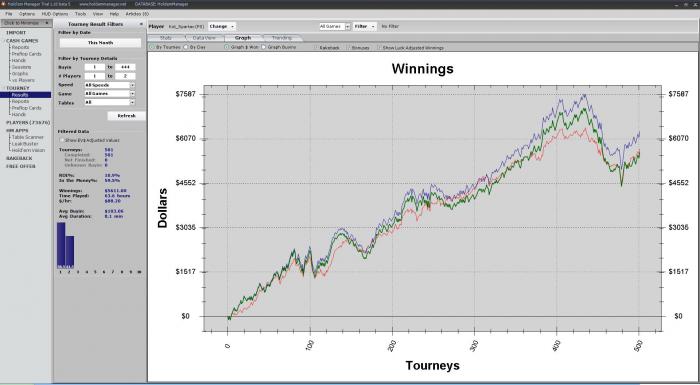Click the Refresh button
700x385 pixels.
coord(126,116)
